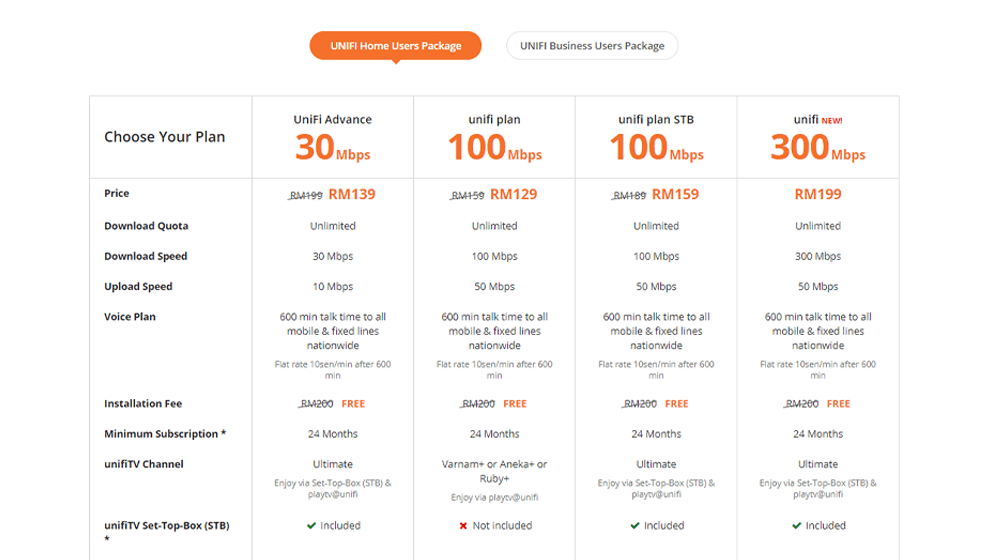The height and width of the screenshot is (560, 1000).
Task: Click the Minimum Subscription * row label
Action: 165,434
